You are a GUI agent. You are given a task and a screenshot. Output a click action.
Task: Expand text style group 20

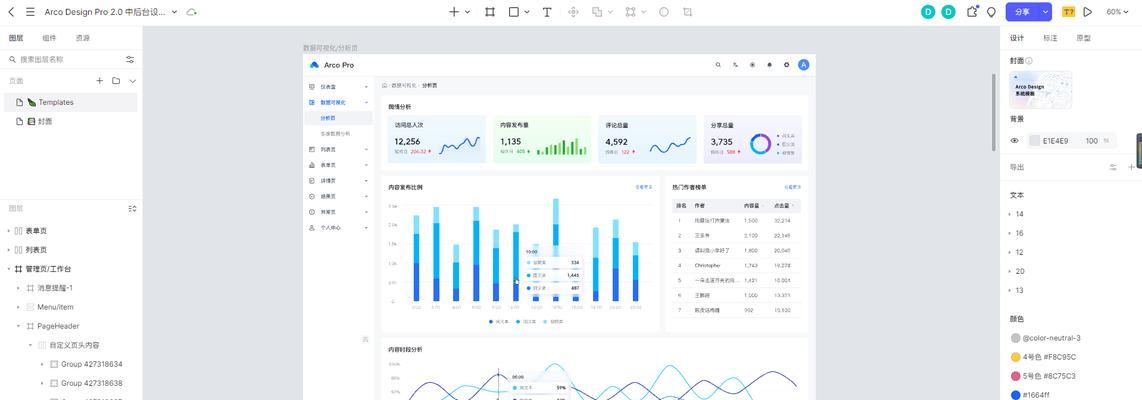tap(1010, 271)
